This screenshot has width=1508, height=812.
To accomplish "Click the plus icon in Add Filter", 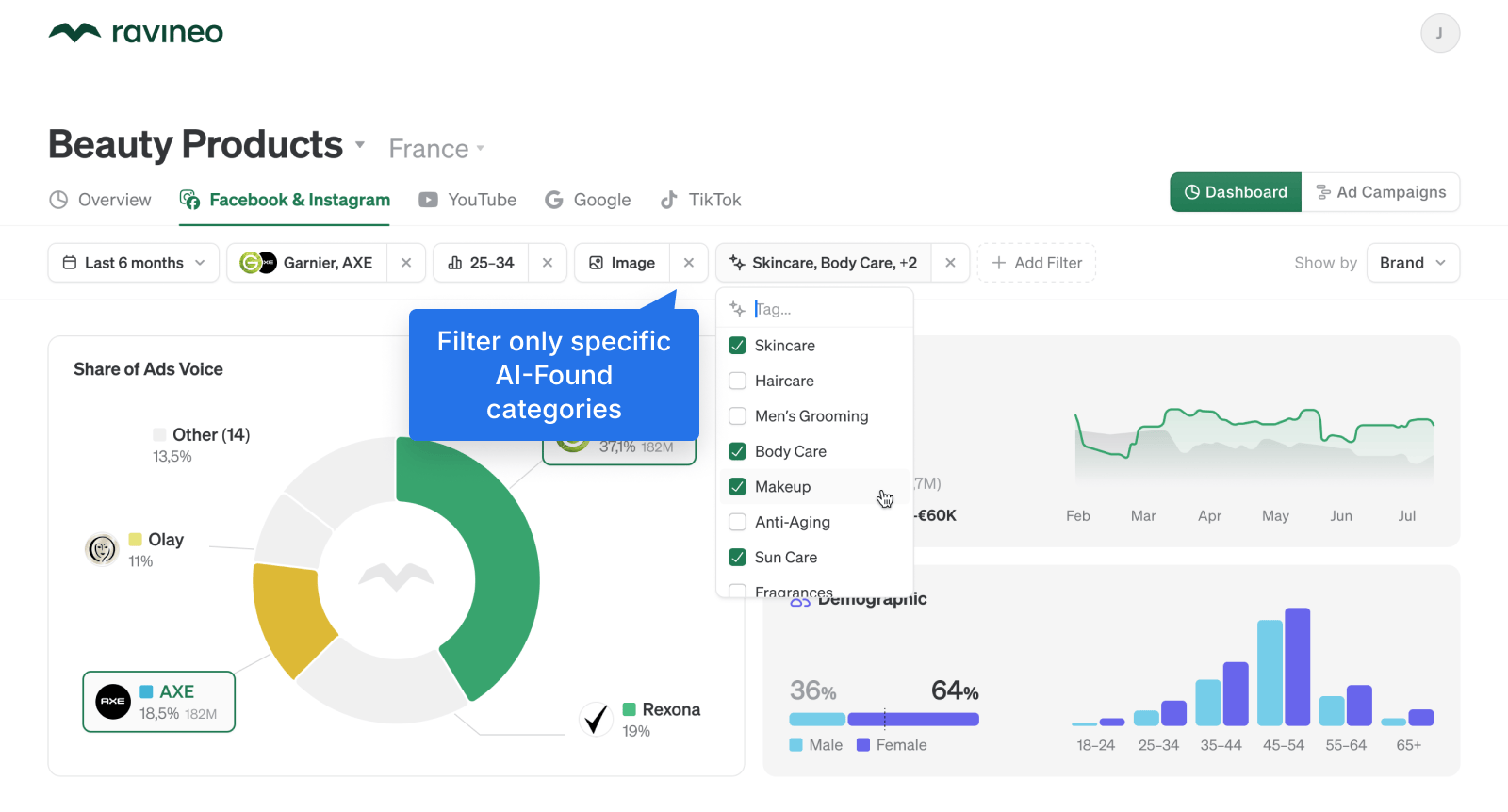I will click(x=999, y=263).
